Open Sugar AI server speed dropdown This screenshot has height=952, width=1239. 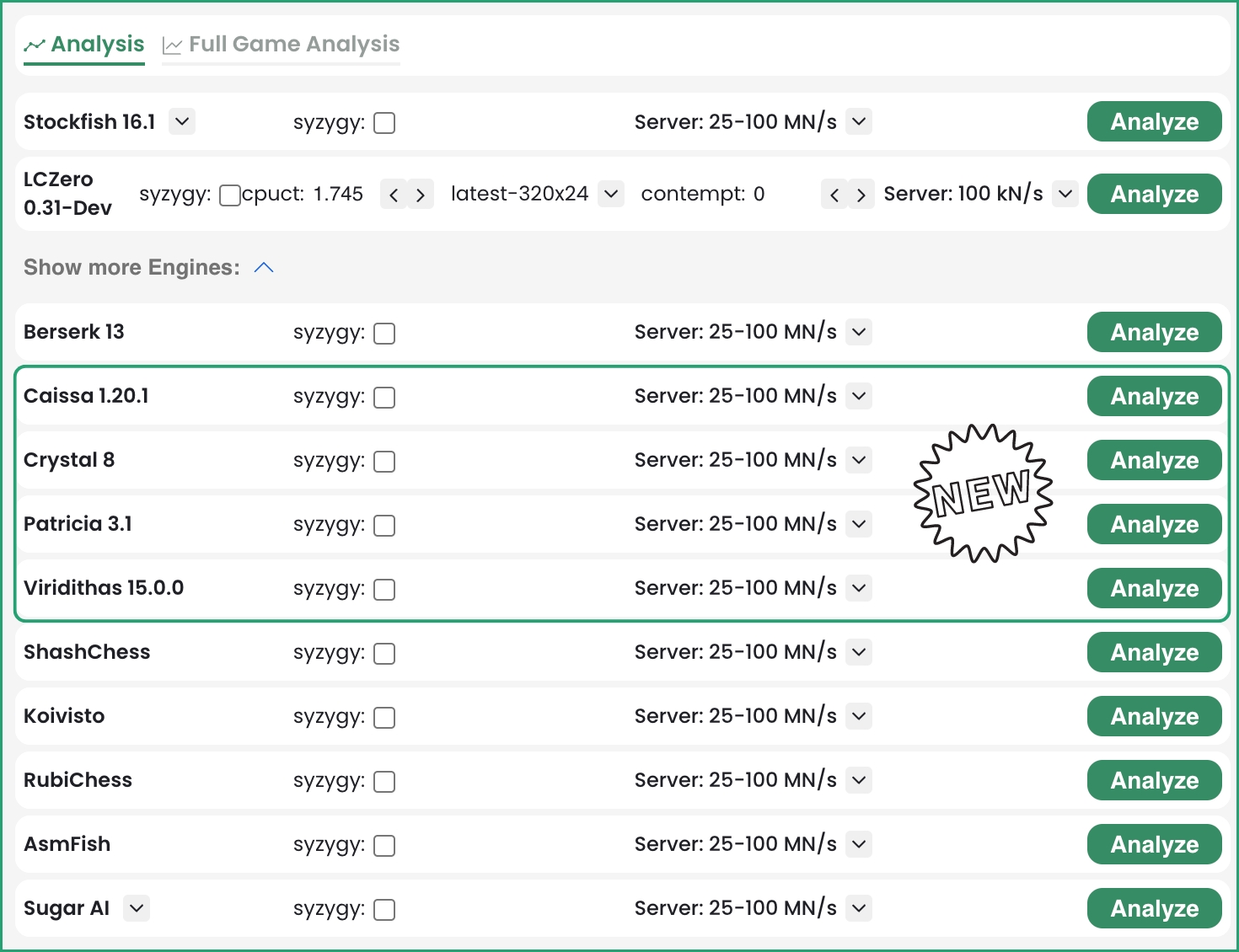[x=859, y=908]
